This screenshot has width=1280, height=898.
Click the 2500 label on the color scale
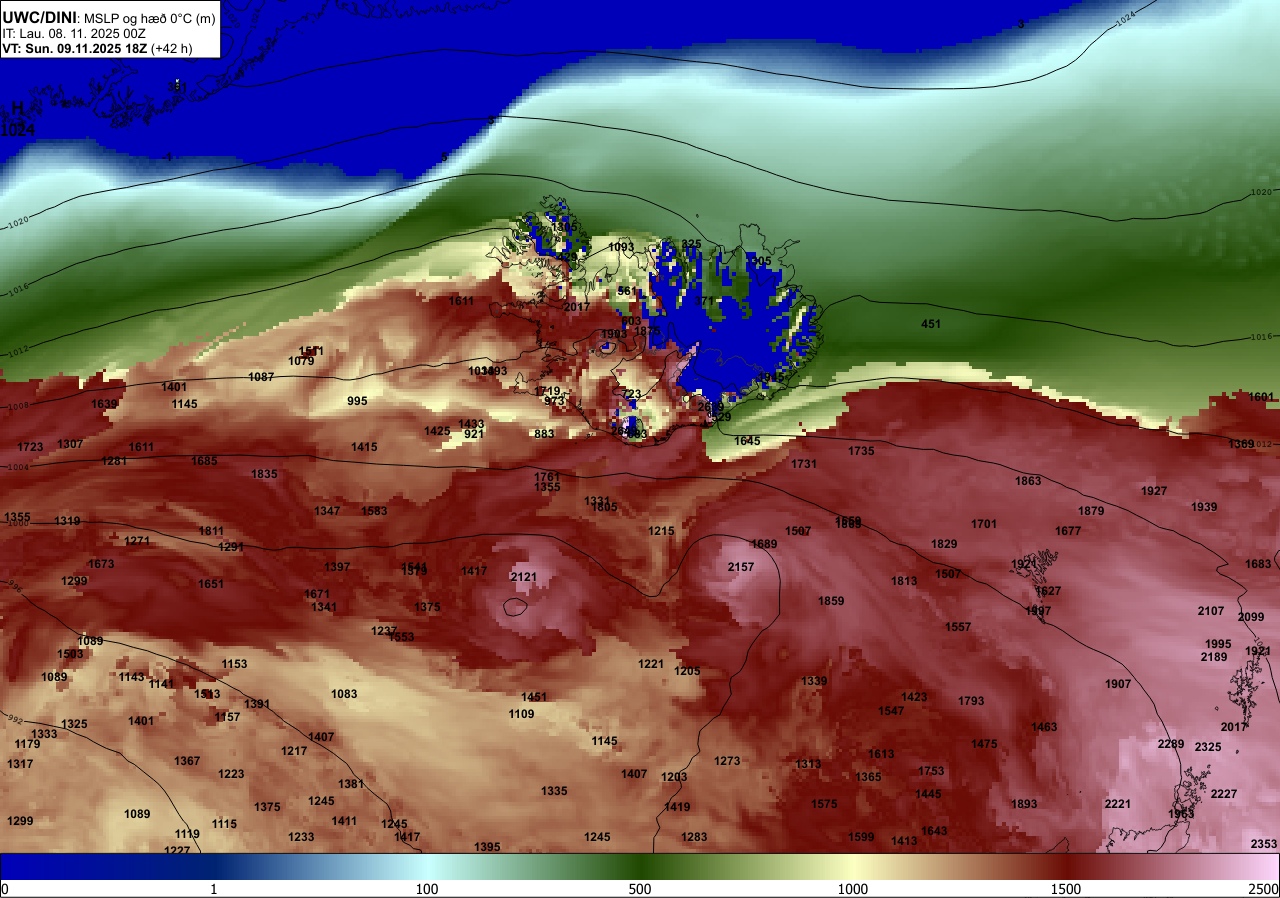pos(1264,889)
